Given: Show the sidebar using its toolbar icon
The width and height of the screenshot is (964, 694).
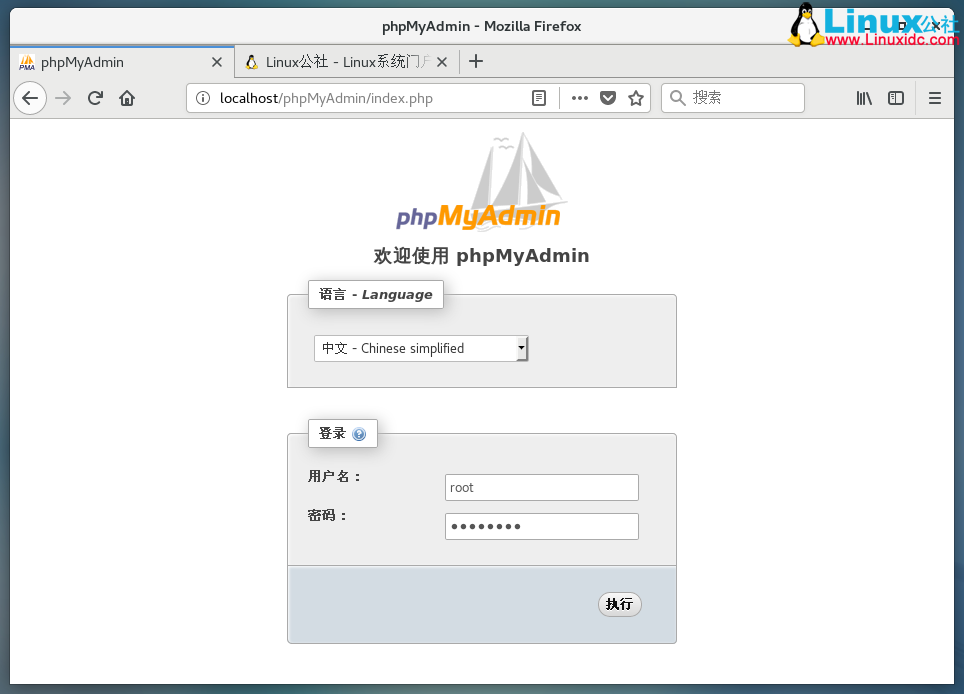Looking at the screenshot, I should click(x=896, y=98).
